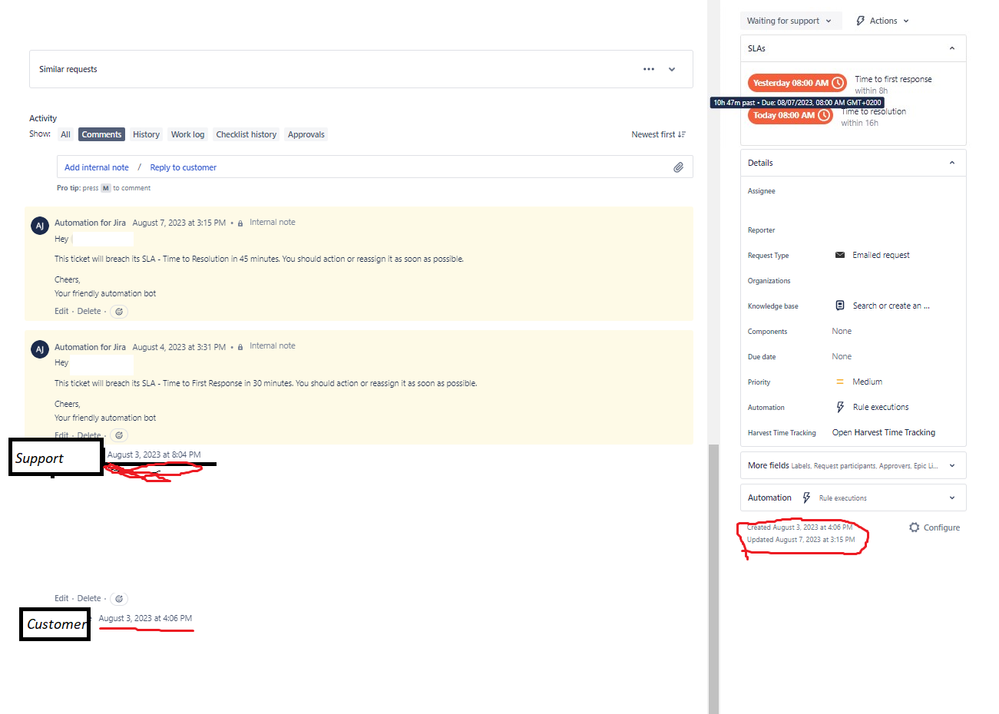Add reaction to August 4 comment

[x=119, y=435]
